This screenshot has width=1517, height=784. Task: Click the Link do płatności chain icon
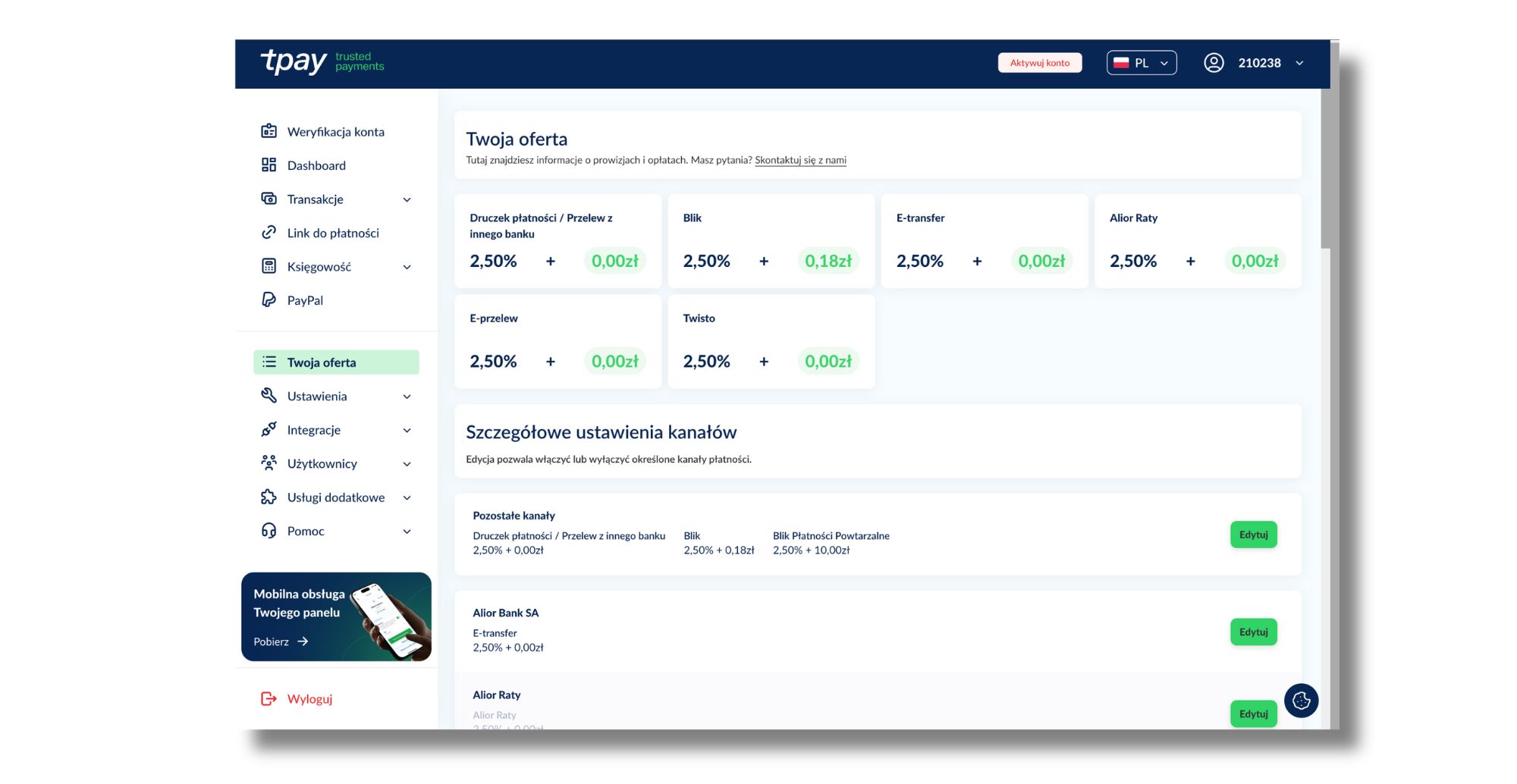[x=269, y=233]
